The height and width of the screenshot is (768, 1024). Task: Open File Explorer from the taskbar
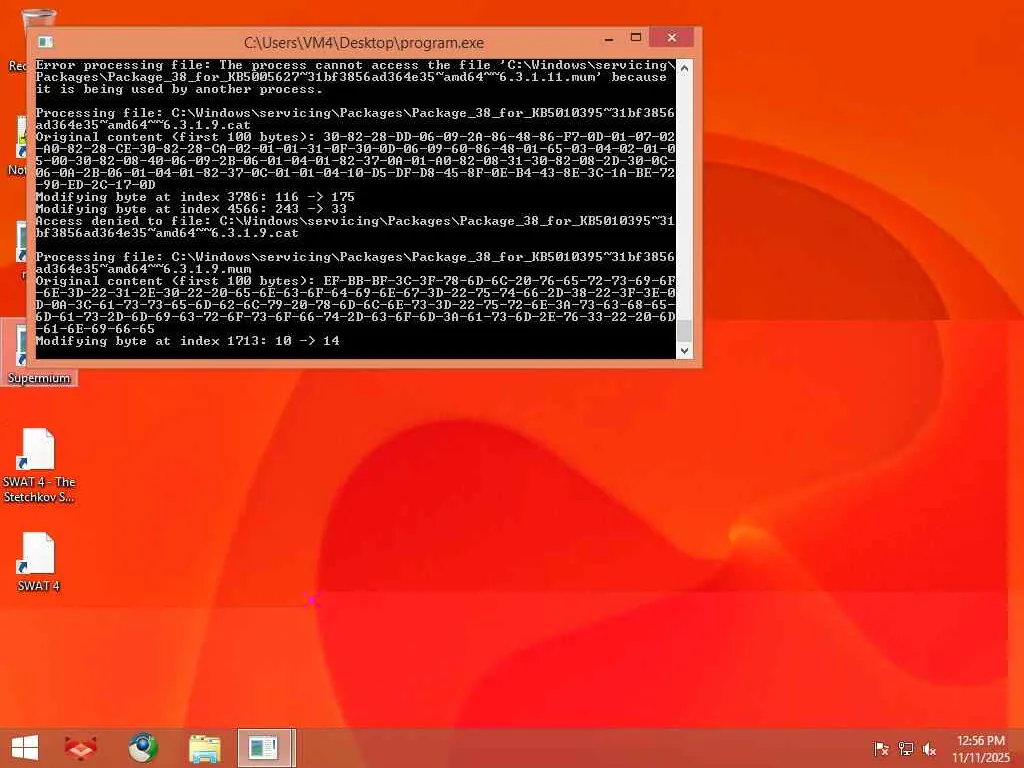[204, 748]
